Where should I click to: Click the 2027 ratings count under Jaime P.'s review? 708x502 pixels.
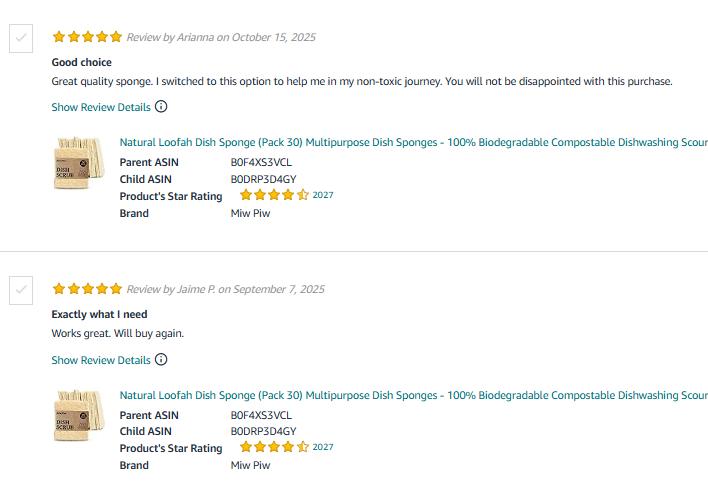pos(323,447)
